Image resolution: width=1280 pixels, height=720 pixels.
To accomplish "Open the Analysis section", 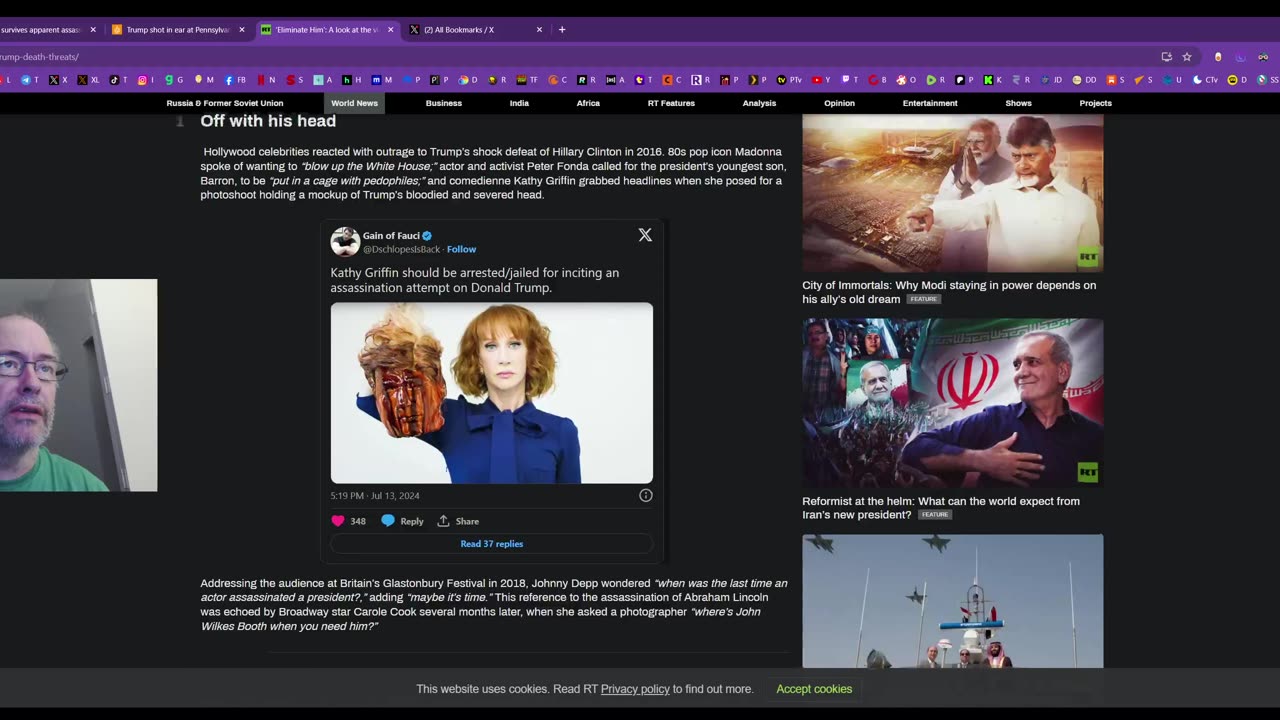I will [x=759, y=103].
